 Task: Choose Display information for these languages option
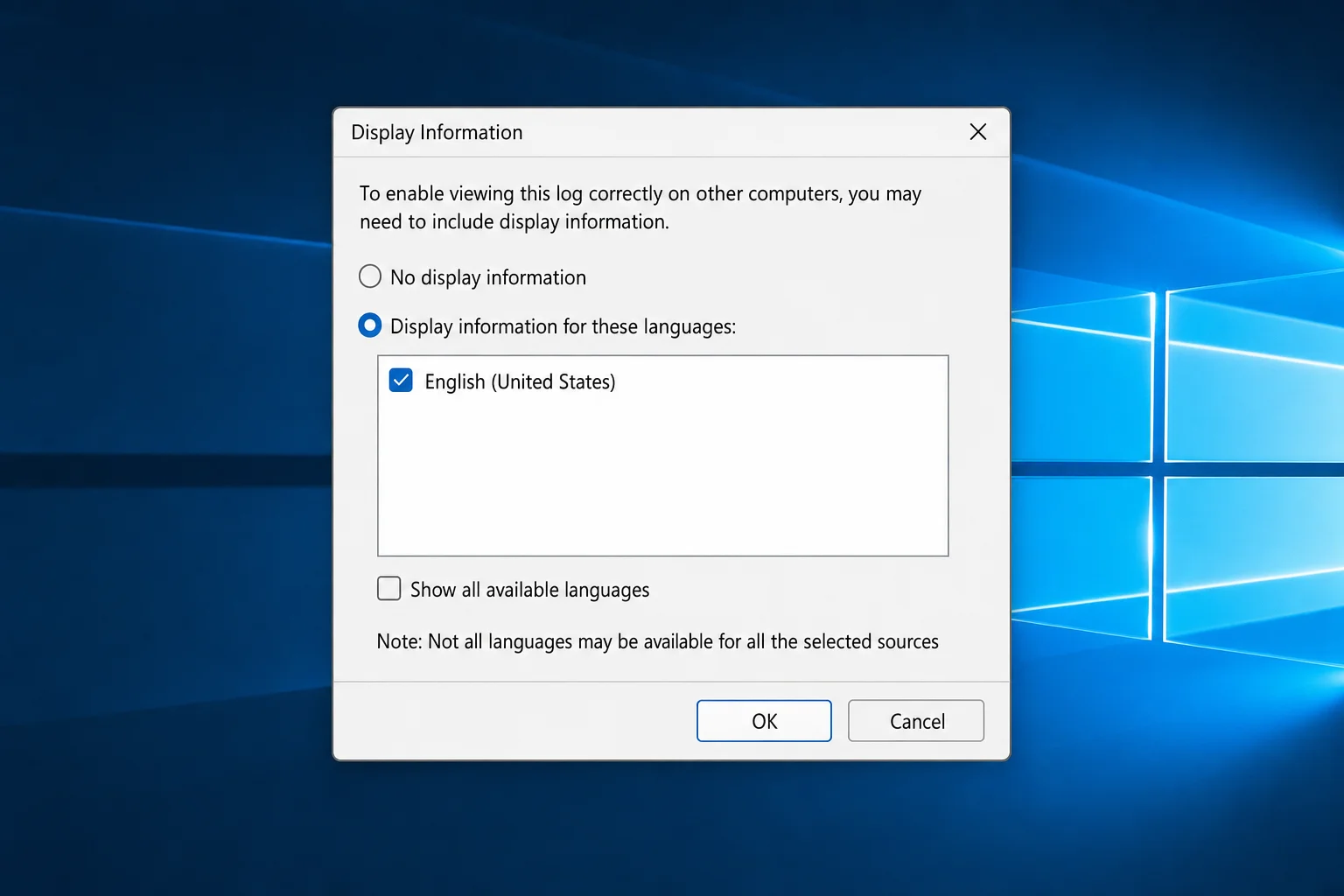point(370,325)
